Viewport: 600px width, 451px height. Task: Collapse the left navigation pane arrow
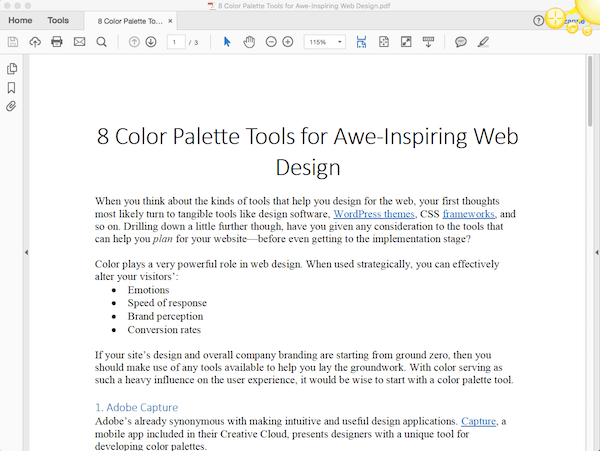click(26, 252)
